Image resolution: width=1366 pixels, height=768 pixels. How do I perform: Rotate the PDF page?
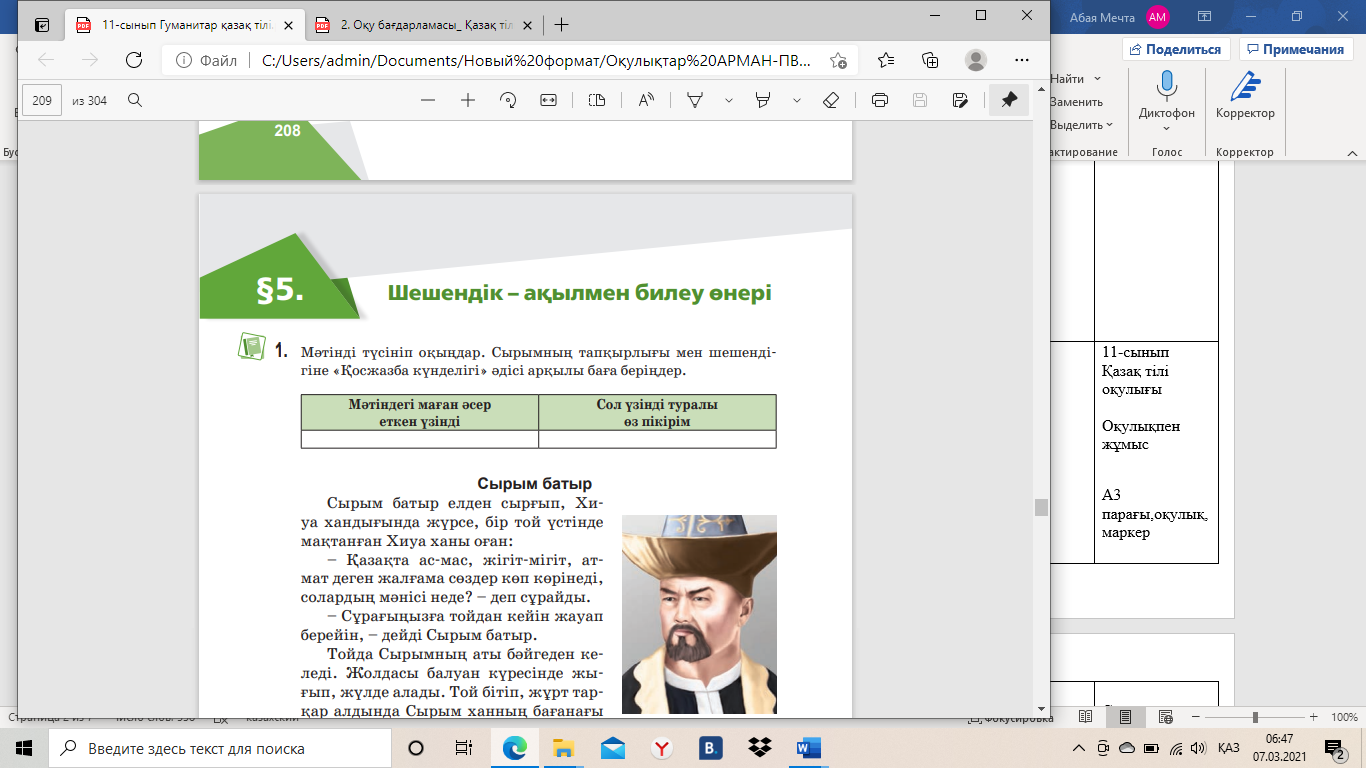tap(508, 100)
